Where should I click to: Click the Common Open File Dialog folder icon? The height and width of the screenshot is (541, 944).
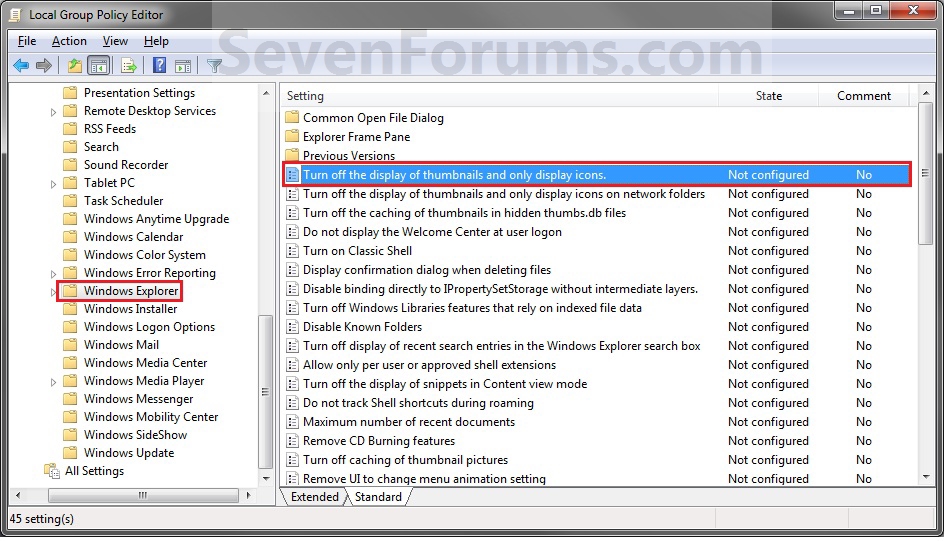click(292, 117)
